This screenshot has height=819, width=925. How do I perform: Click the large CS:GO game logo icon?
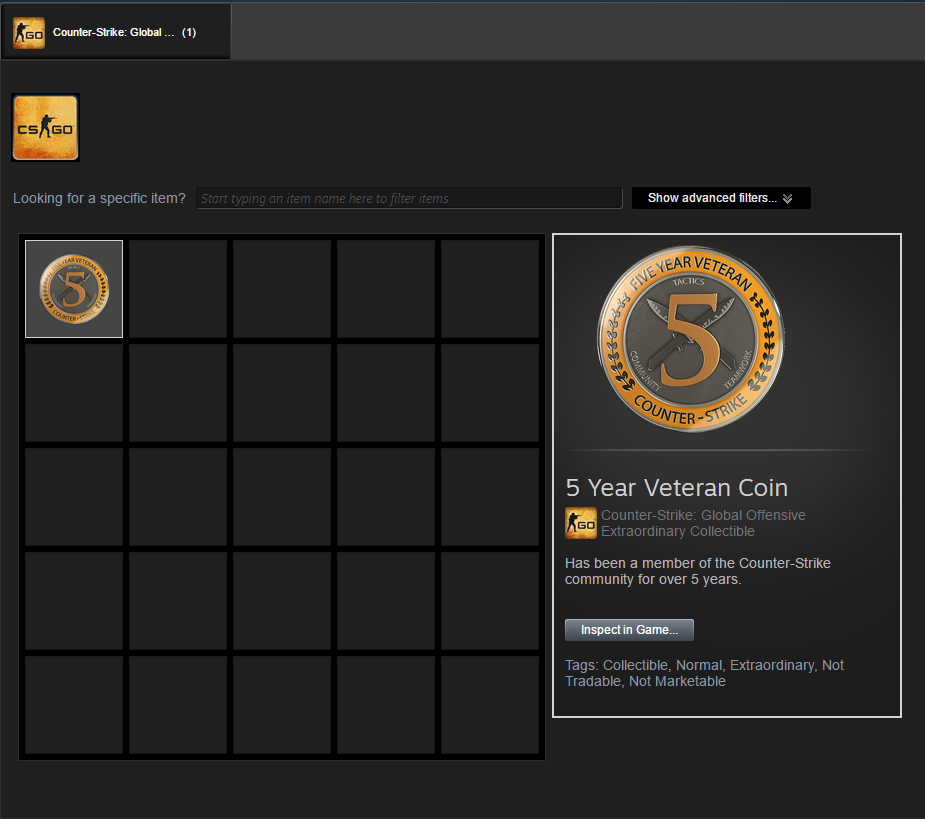point(45,127)
